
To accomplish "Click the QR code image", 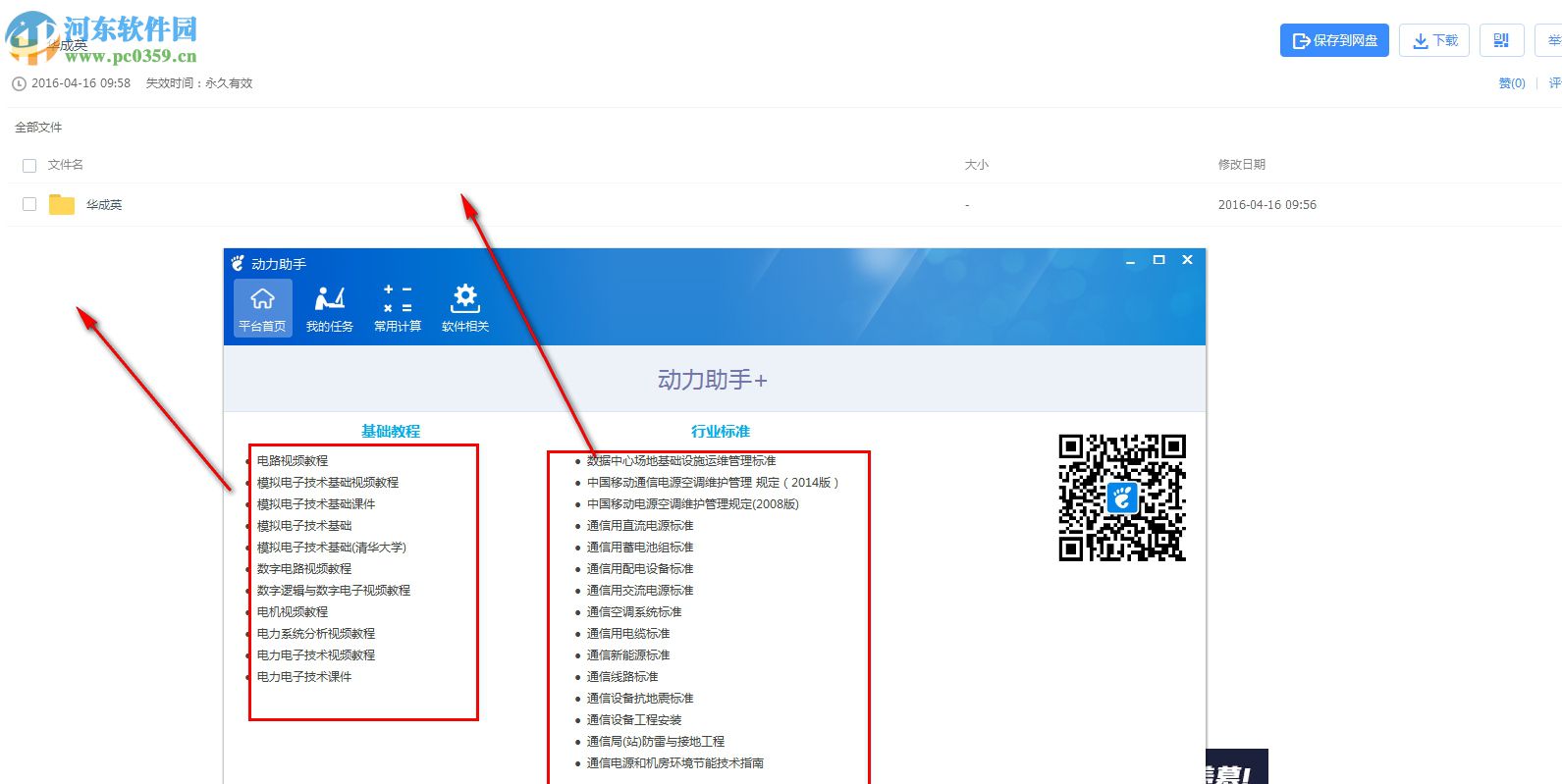I will pyautogui.click(x=1122, y=497).
